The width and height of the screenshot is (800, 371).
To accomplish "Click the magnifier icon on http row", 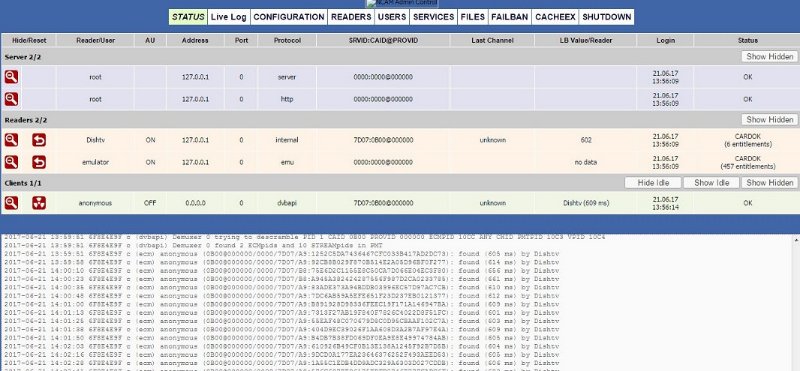I will (x=11, y=99).
